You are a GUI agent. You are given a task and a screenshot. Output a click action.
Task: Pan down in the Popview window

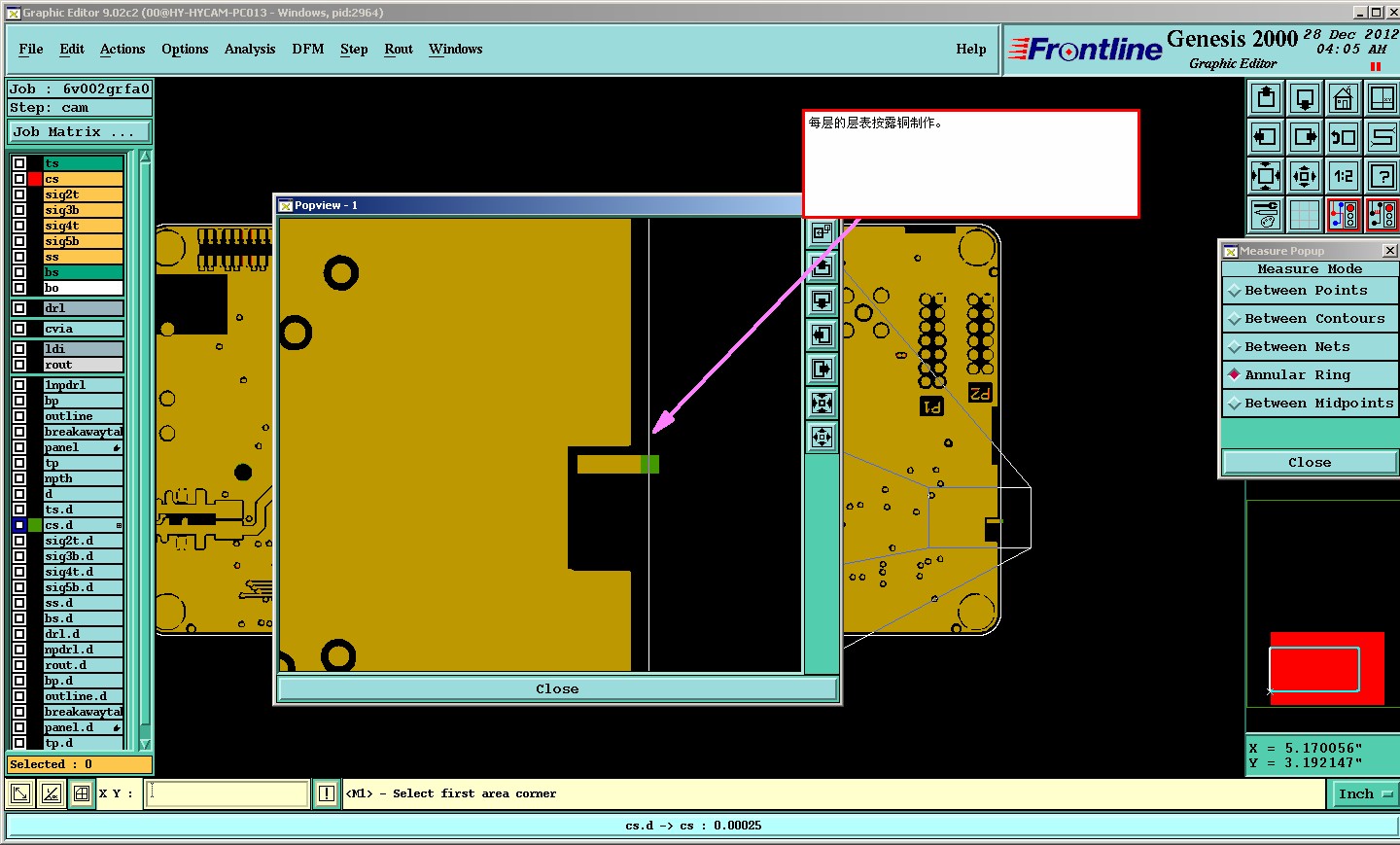coord(822,300)
